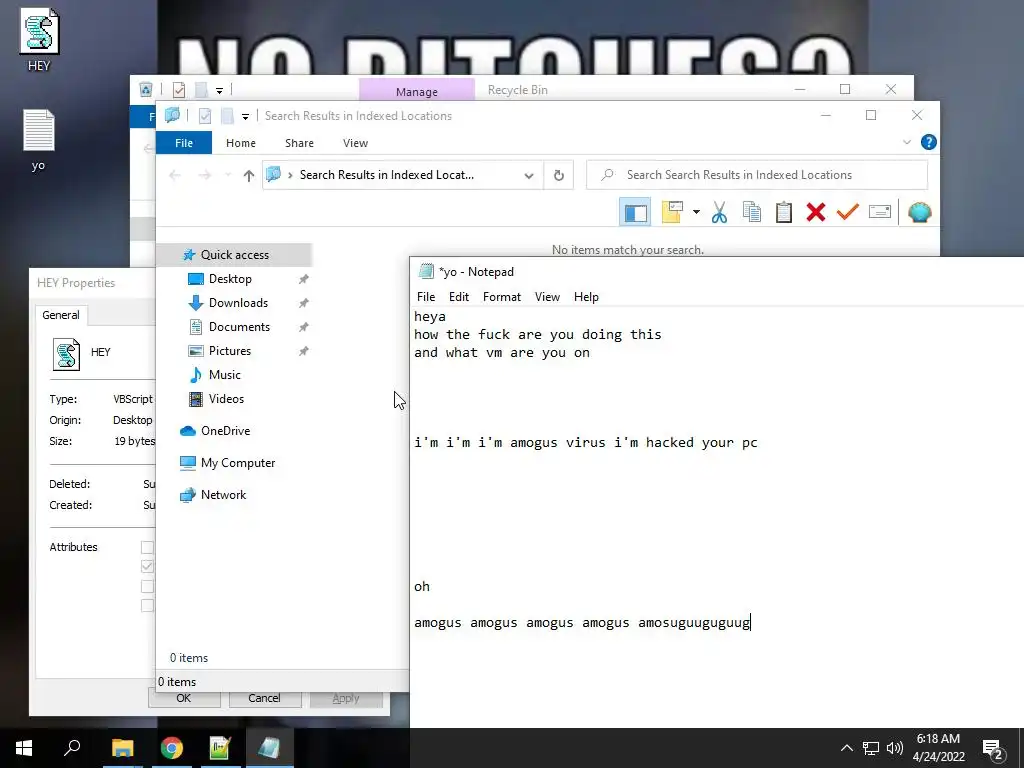Open OneDrive in the navigation pane

(x=225, y=431)
